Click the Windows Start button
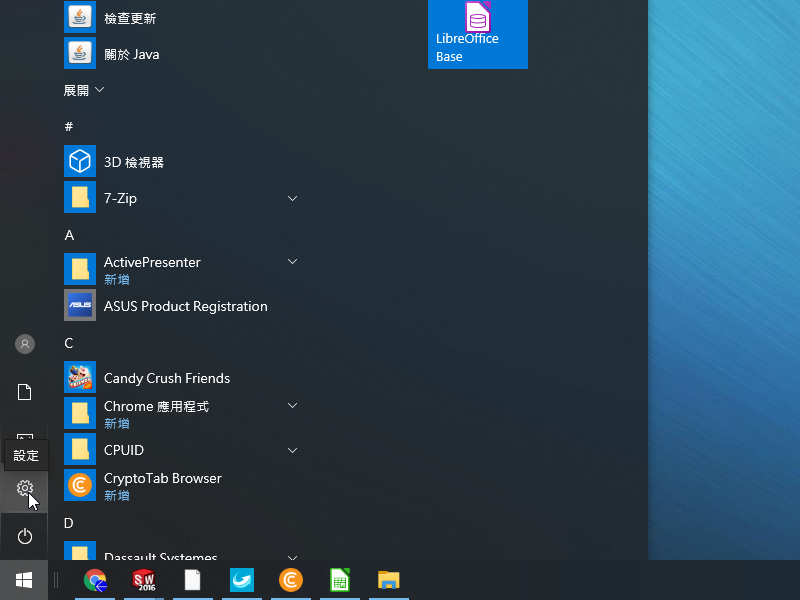This screenshot has height=600, width=800. (x=24, y=580)
